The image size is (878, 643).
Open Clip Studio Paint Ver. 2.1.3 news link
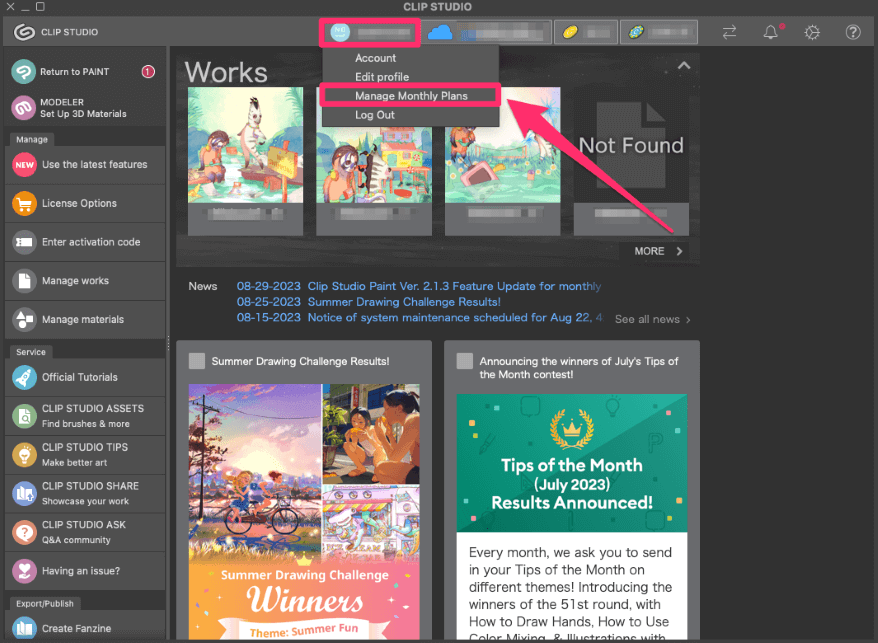point(454,286)
